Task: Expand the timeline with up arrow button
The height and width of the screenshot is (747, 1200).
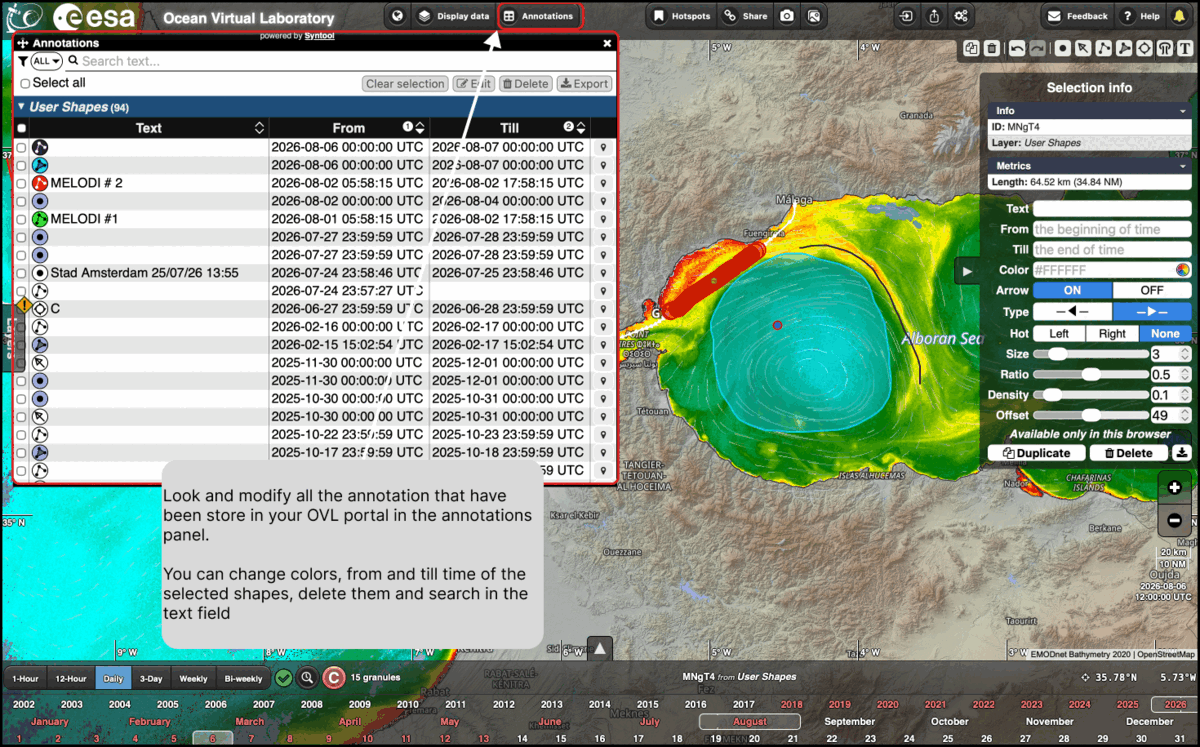Action: tap(600, 649)
